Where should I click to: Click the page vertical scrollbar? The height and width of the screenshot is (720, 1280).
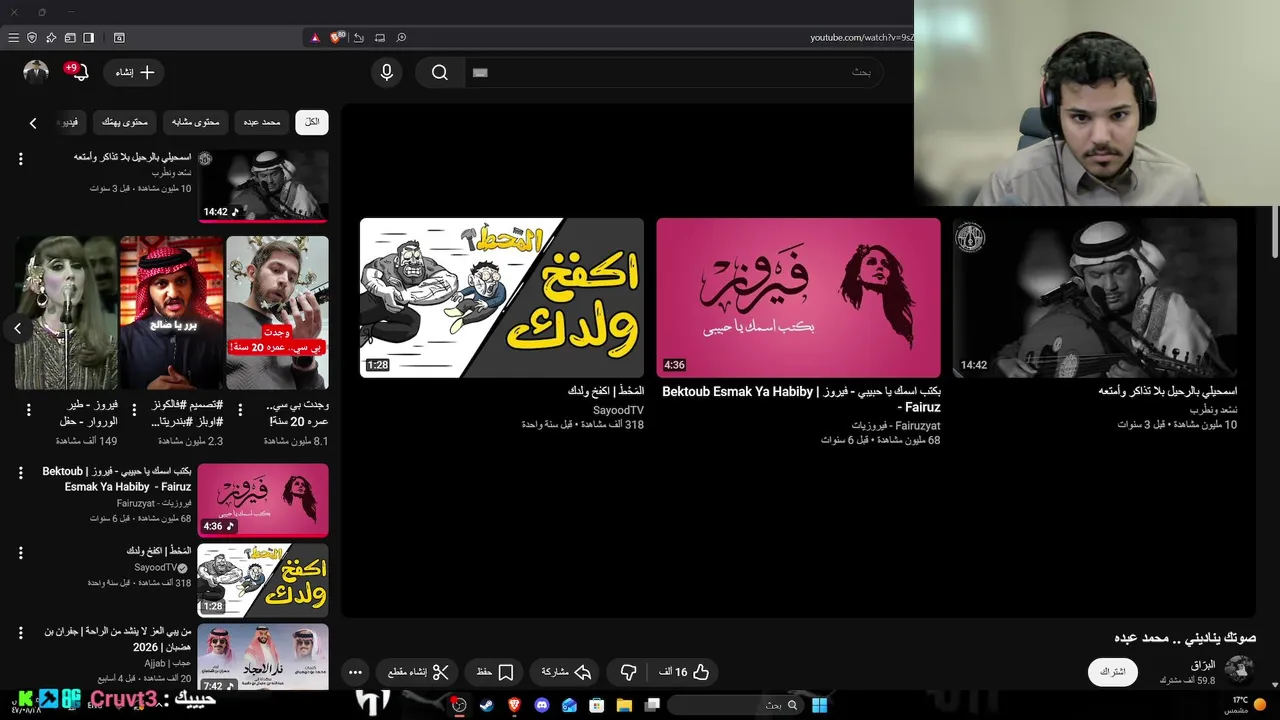pos(1275,232)
